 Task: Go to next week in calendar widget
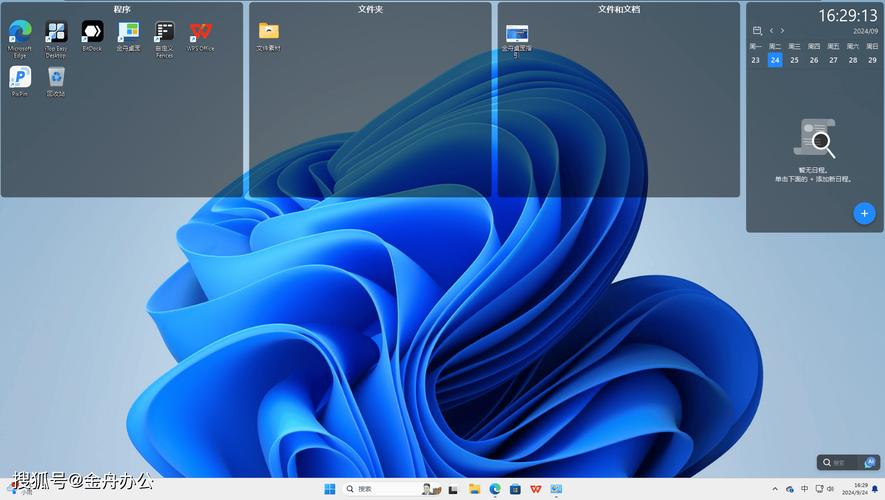[782, 31]
